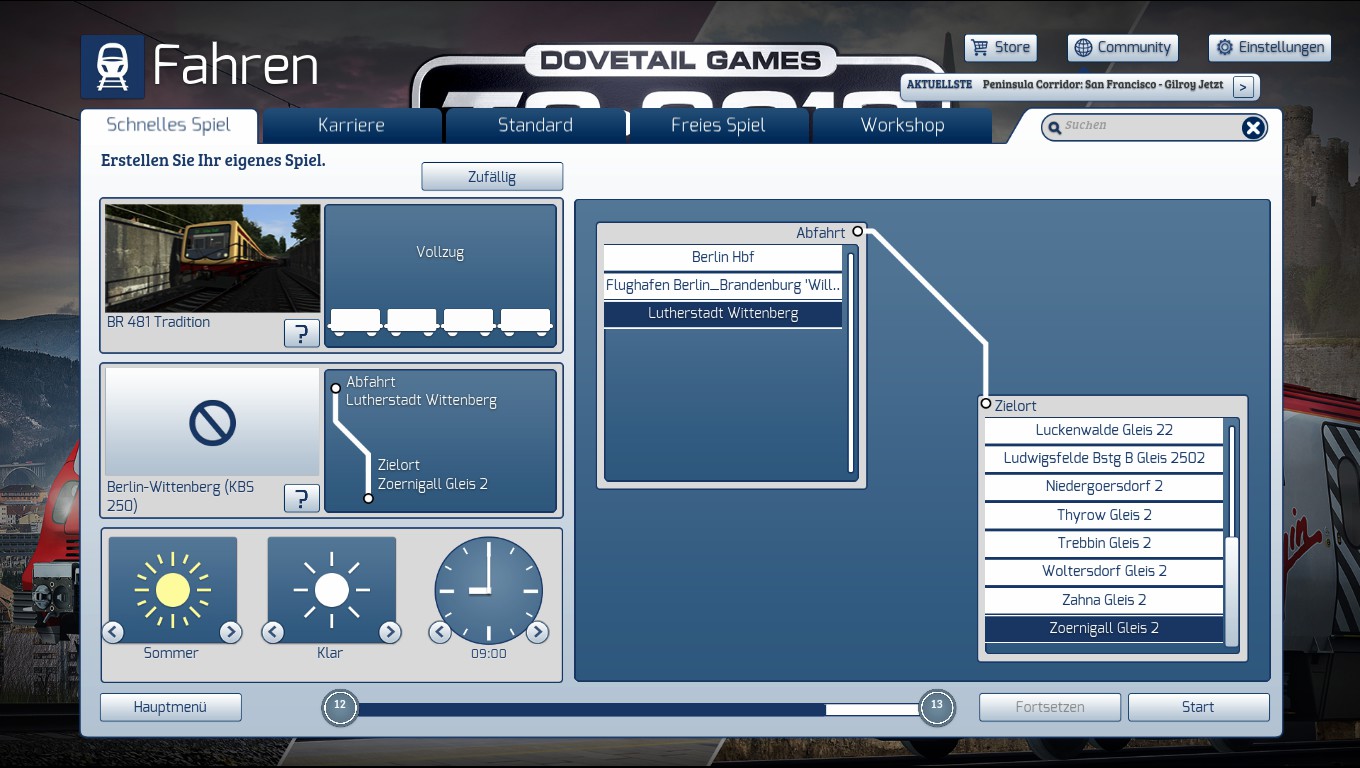Select Niedergoersdorf 2 destination

click(x=1104, y=486)
